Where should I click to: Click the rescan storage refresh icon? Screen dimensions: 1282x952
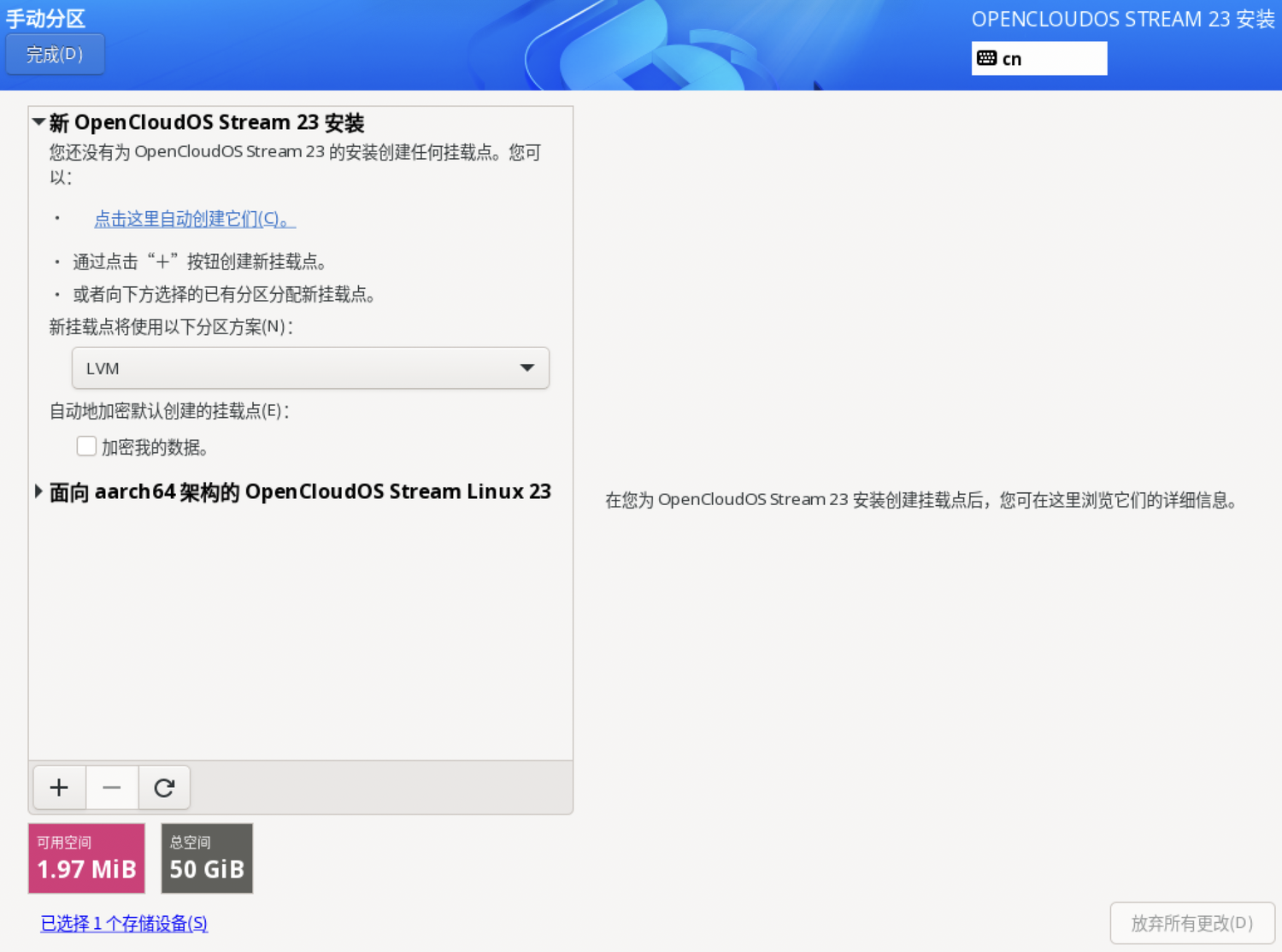point(164,787)
